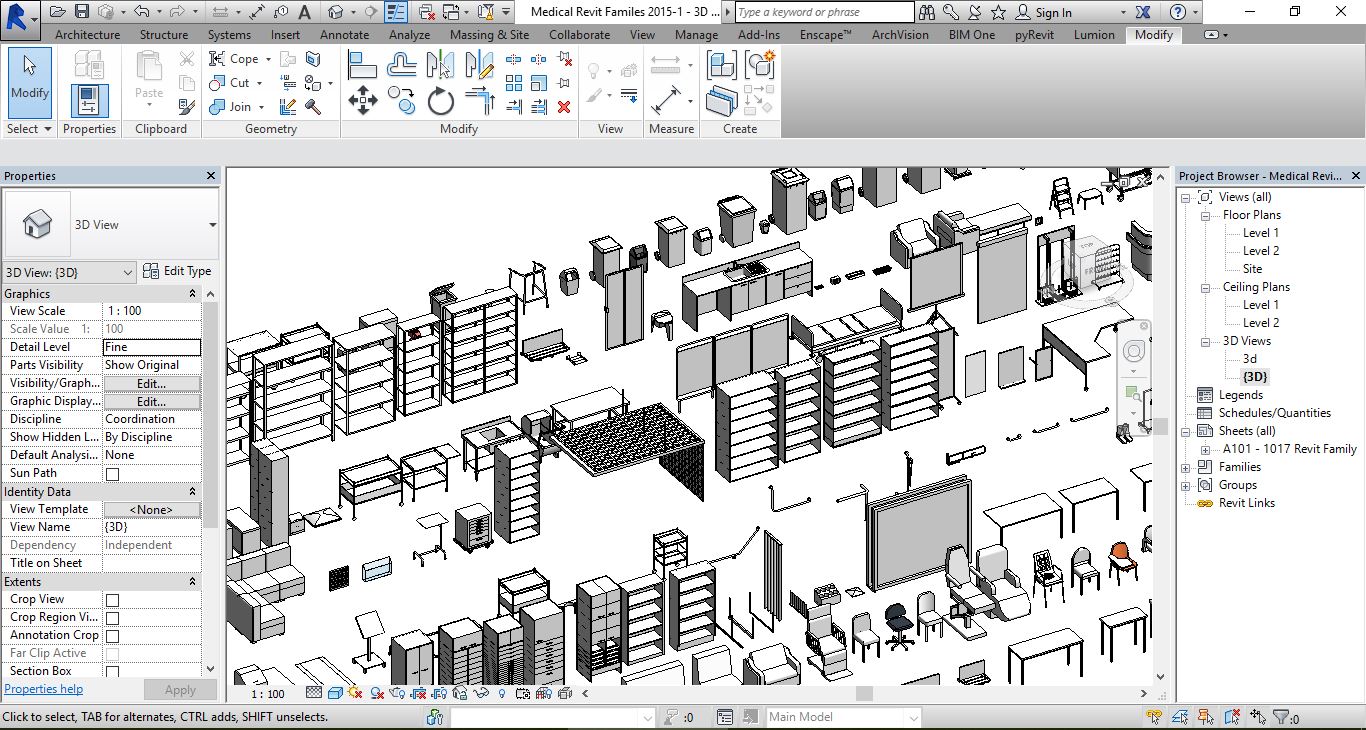The height and width of the screenshot is (730, 1366).
Task: Switch to the Massing & Site tab
Action: pos(489,34)
